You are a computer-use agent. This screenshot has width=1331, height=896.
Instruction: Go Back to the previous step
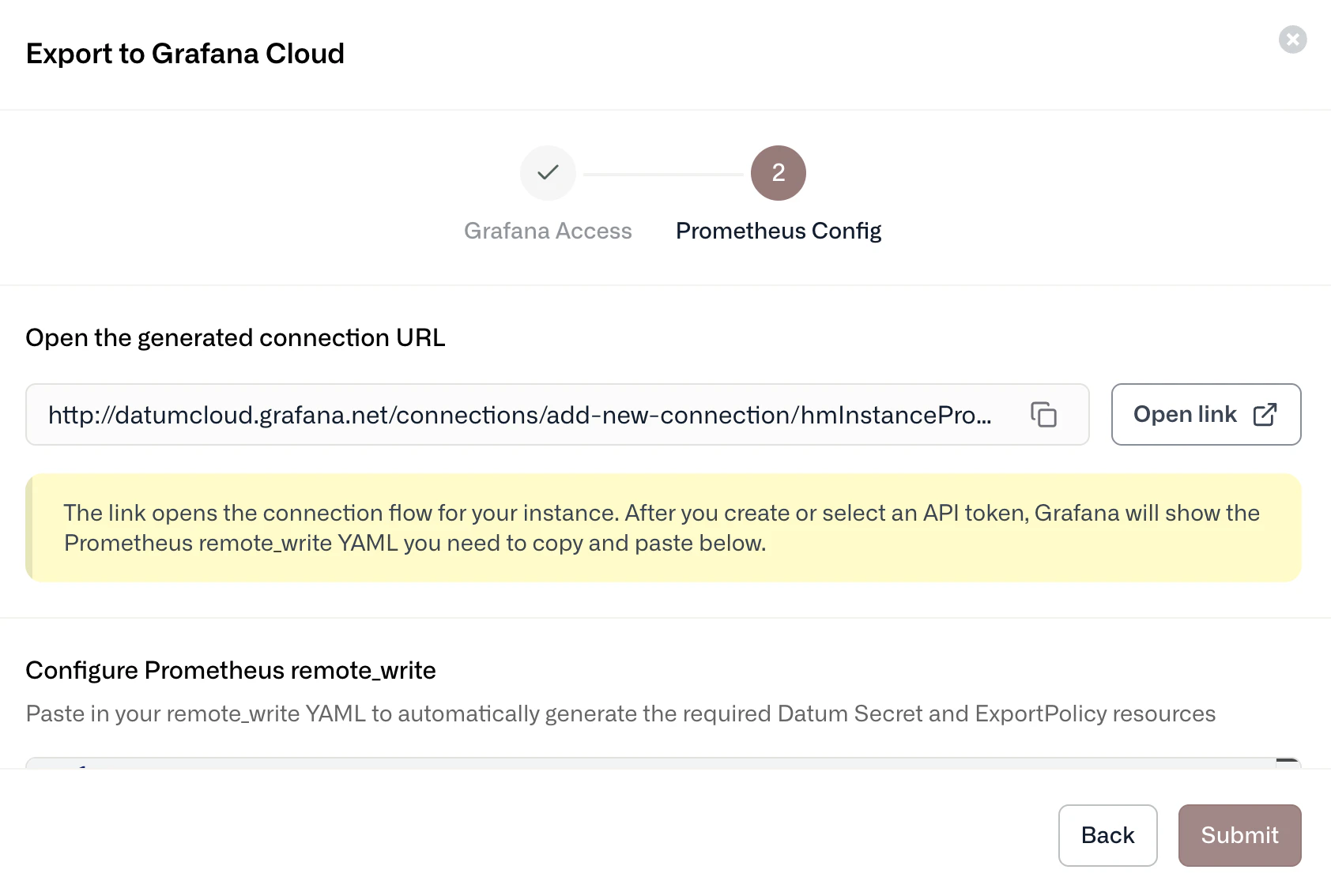pos(1107,835)
